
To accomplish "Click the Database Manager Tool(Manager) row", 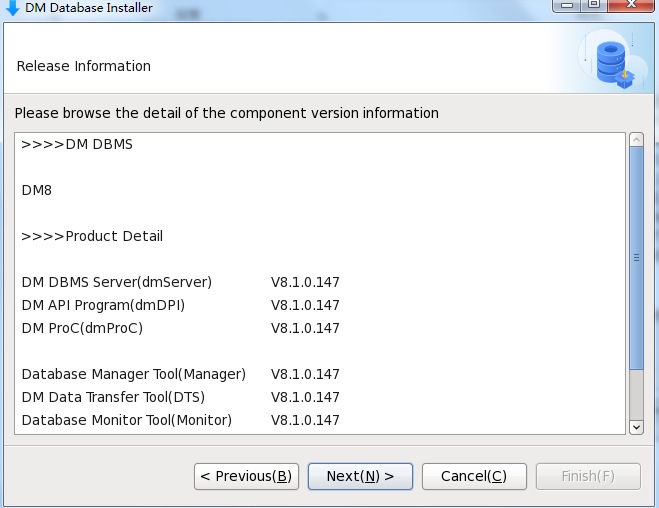I will coord(133,374).
